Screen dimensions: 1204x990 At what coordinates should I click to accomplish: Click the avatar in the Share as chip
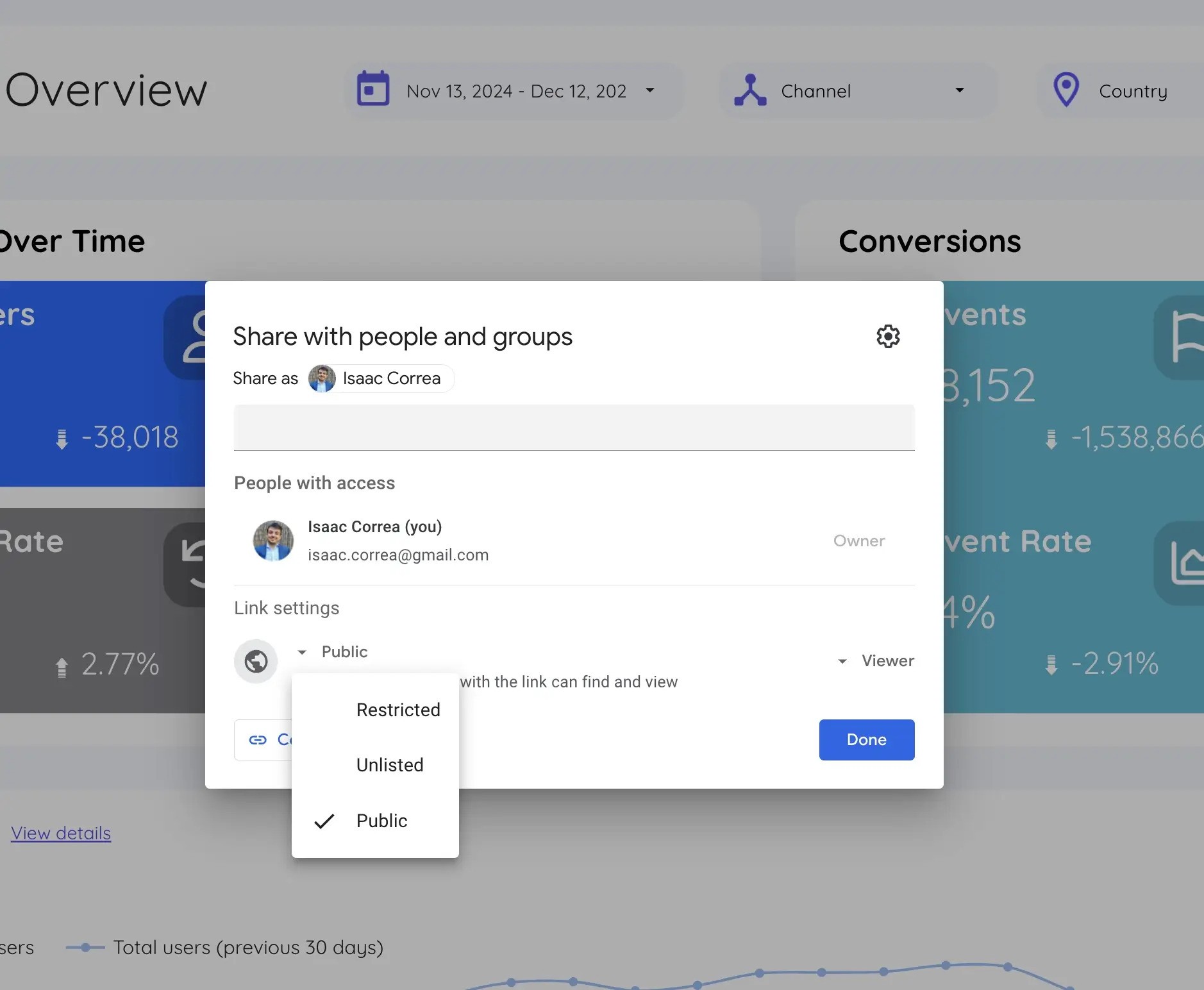[x=322, y=378]
